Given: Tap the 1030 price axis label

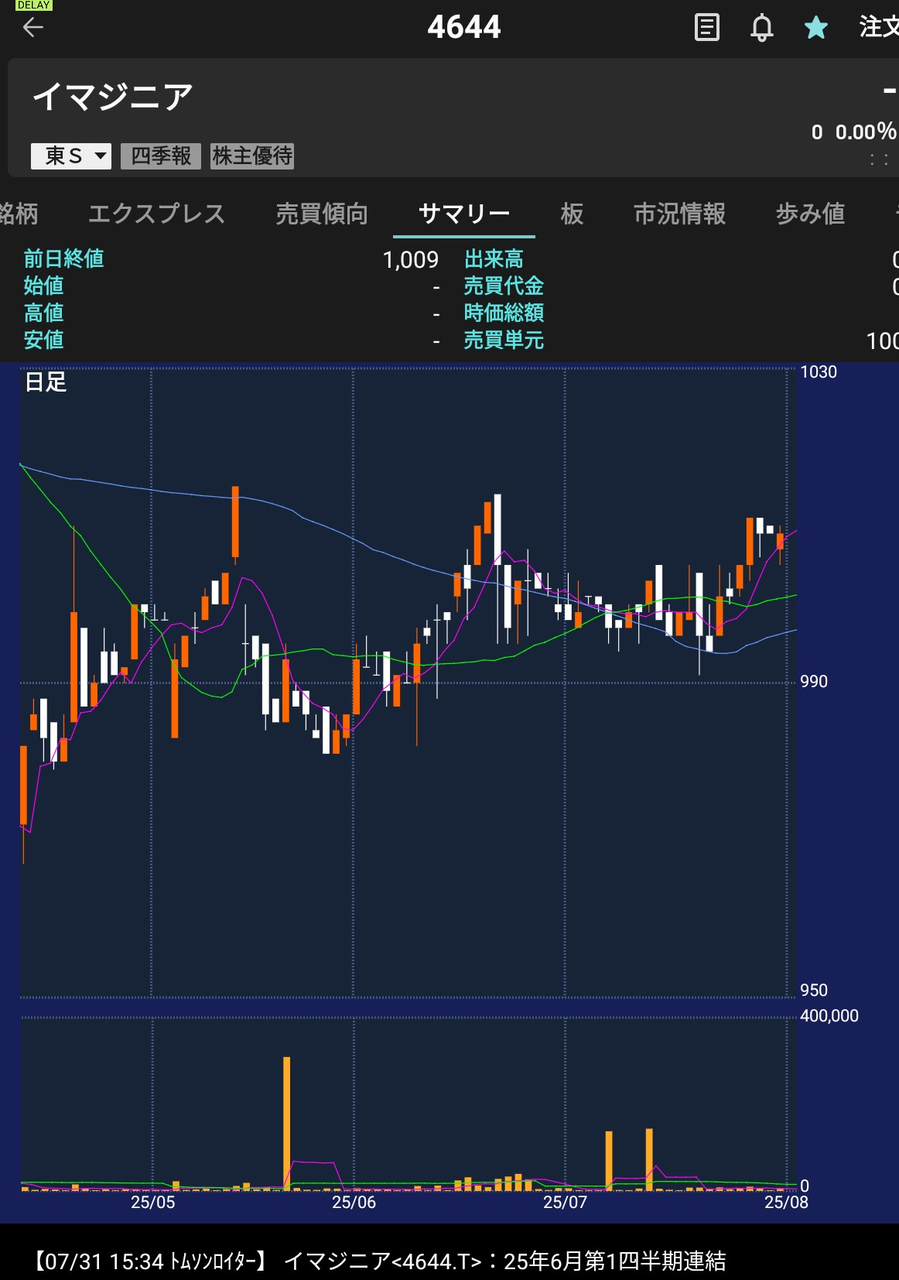Looking at the screenshot, I should [x=820, y=372].
